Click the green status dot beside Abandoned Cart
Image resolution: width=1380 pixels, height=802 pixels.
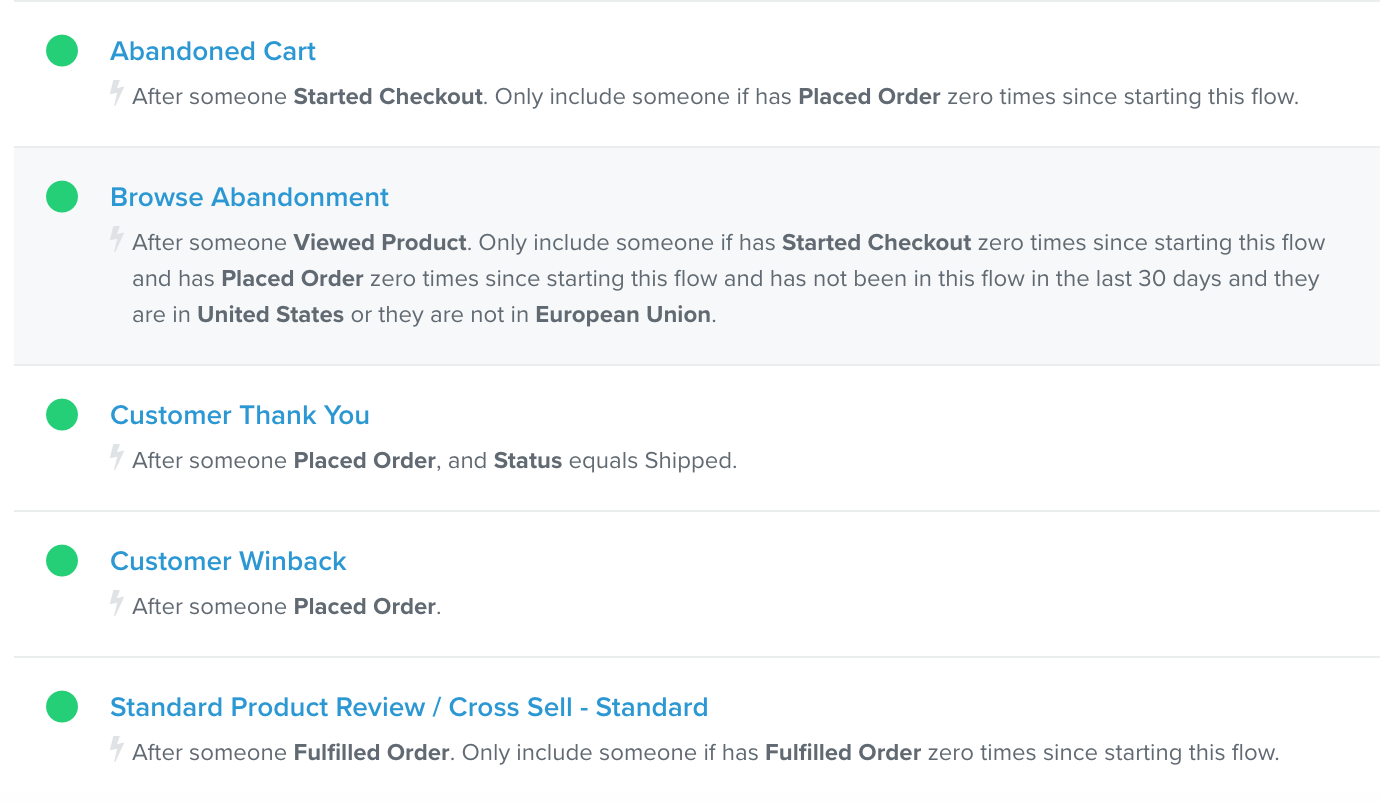62,51
